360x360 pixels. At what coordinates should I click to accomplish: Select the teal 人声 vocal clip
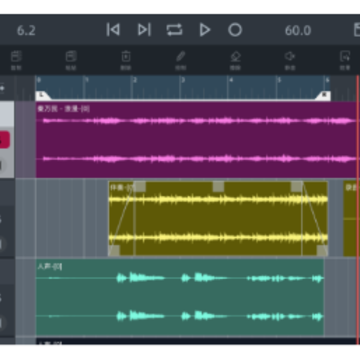coord(180,298)
